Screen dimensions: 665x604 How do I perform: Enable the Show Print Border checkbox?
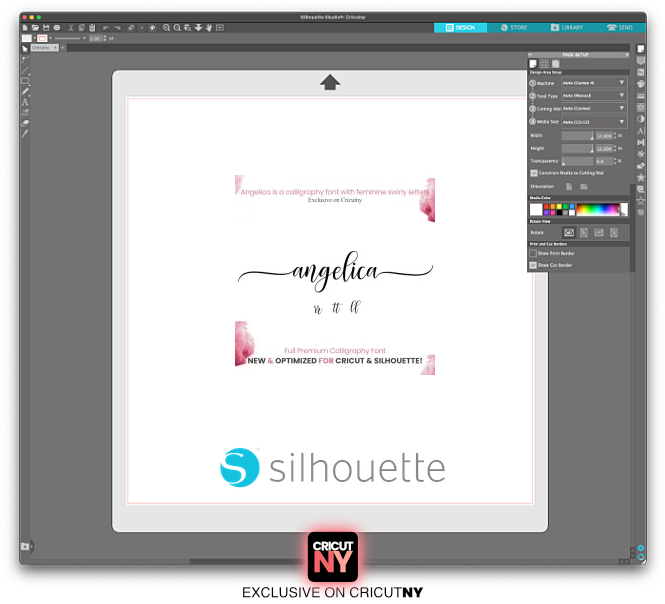point(533,253)
